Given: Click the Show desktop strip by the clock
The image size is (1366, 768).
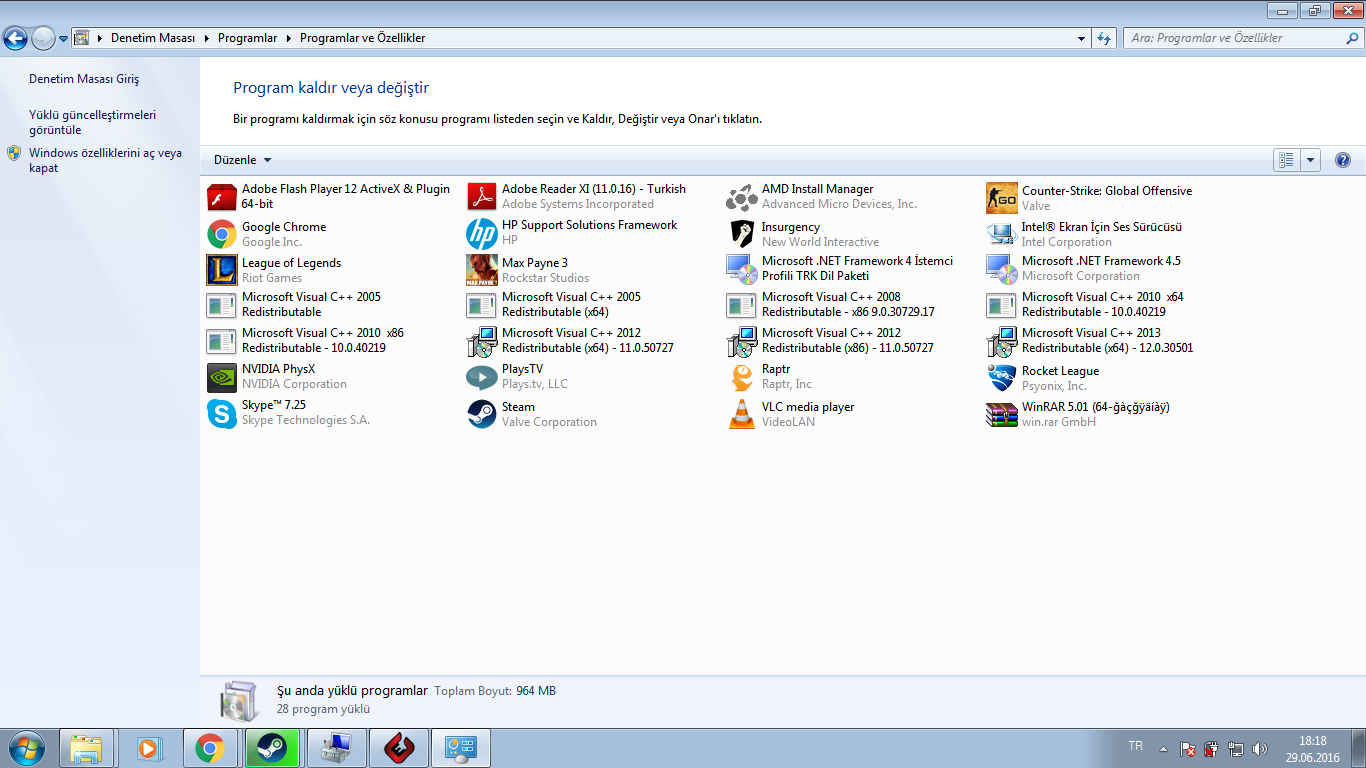Looking at the screenshot, I should tap(1359, 748).
